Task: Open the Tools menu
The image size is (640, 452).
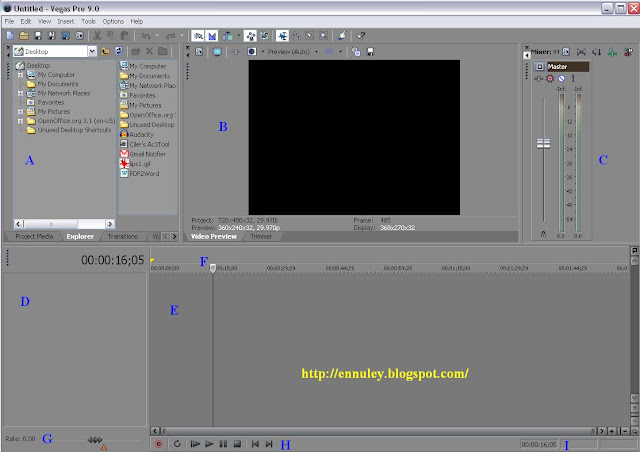Action: coord(88,21)
